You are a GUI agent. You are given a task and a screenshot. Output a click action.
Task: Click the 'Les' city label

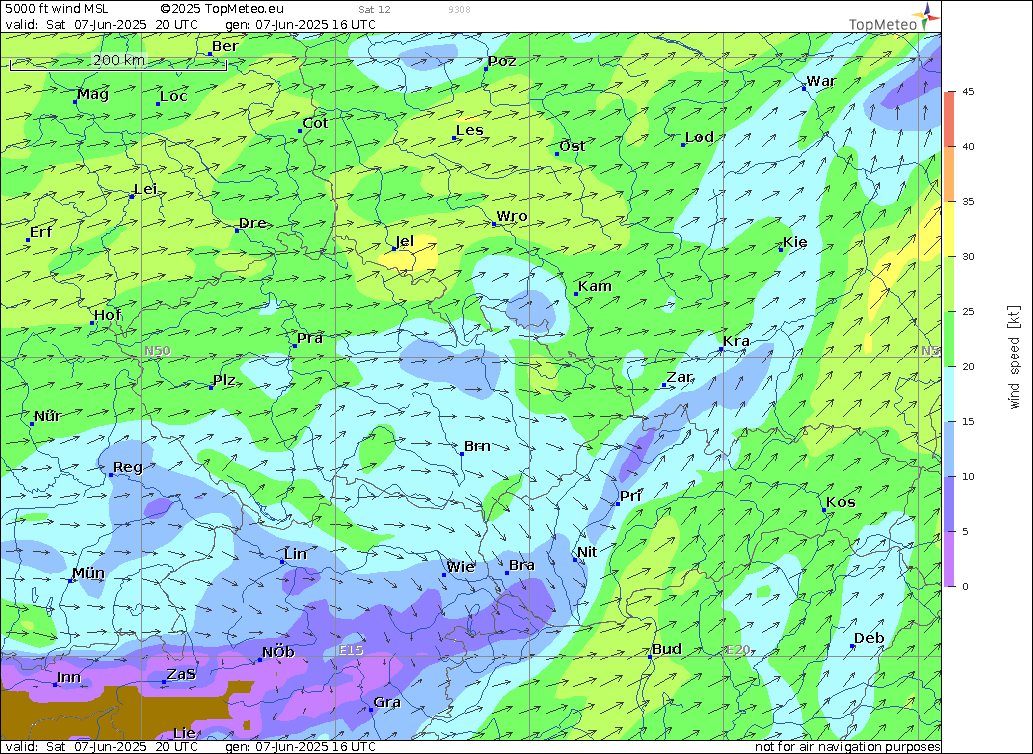coord(470,130)
